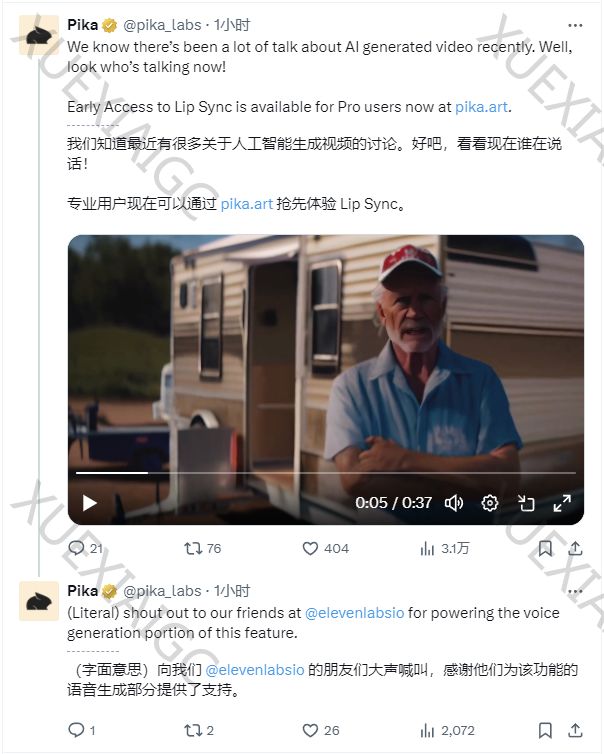This screenshot has height=754, width=604.
Task: Expand video to fullscreen
Action: click(562, 503)
